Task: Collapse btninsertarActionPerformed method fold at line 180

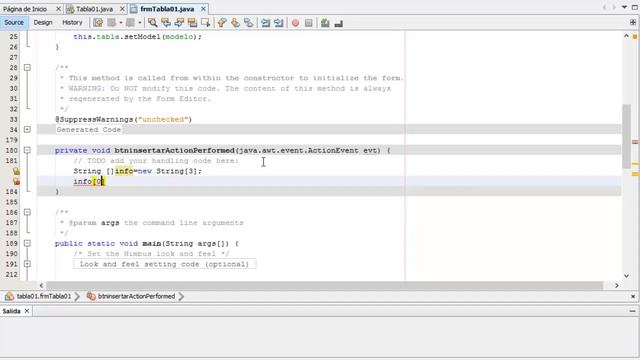Action: point(27,150)
